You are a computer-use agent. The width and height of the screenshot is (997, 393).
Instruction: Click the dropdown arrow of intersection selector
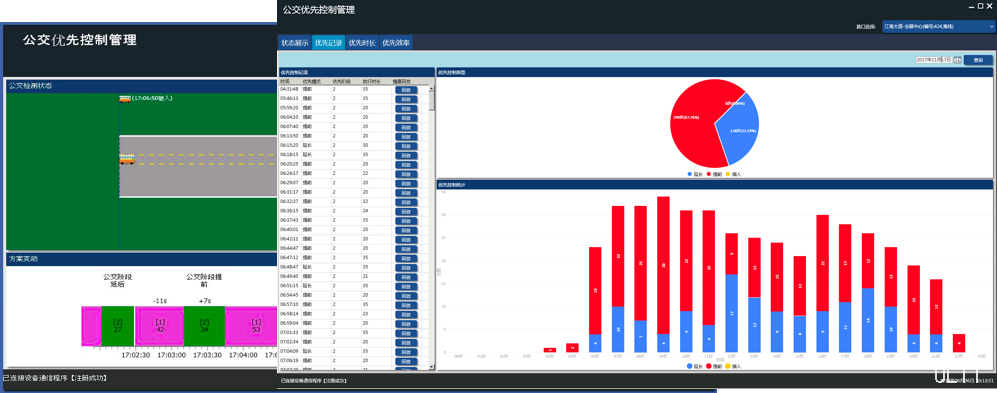[x=991, y=27]
